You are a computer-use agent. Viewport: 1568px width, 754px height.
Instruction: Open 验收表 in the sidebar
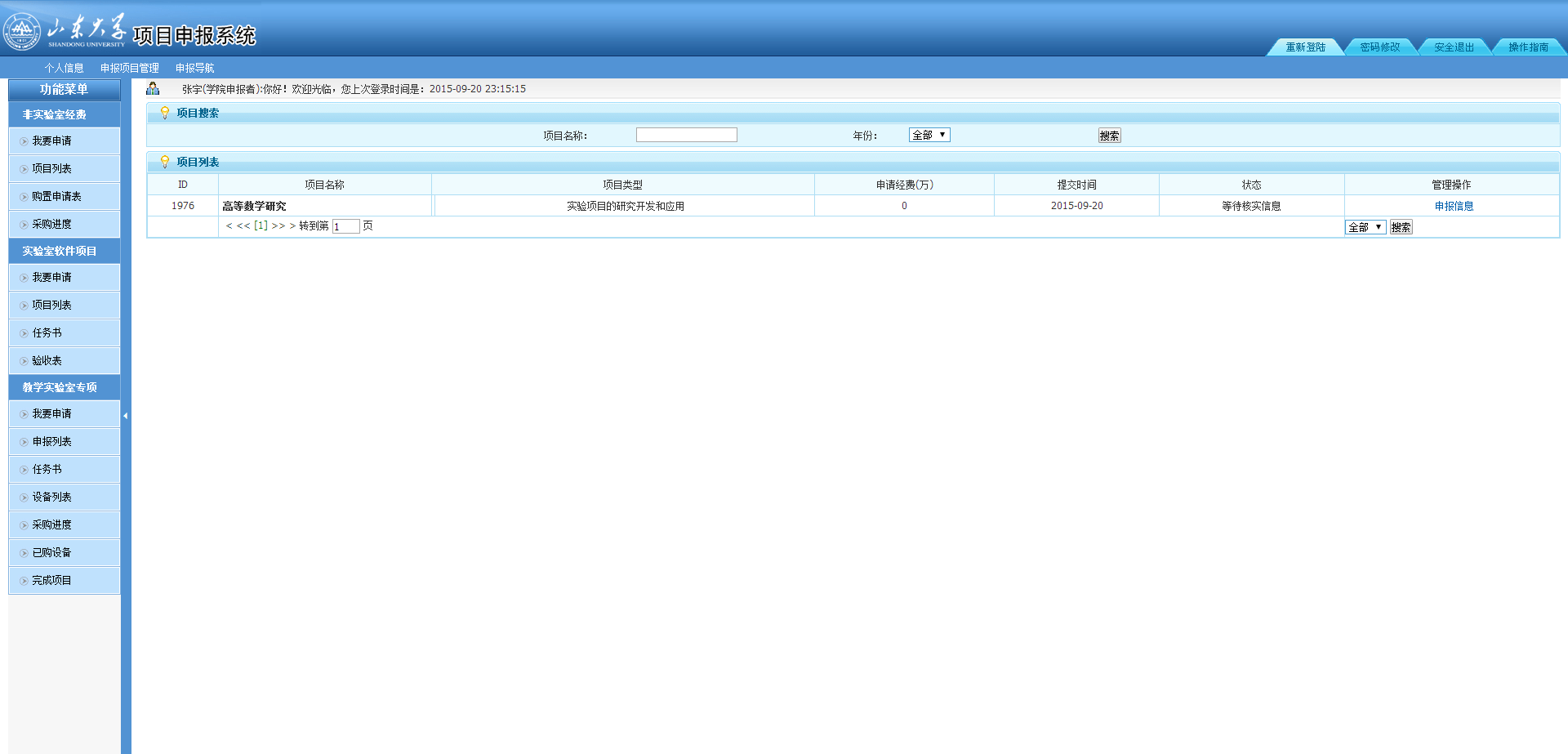click(65, 360)
